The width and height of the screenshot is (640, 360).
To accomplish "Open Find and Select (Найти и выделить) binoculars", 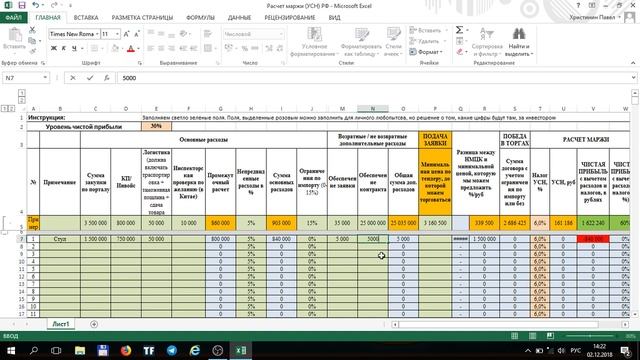I will pos(519,42).
